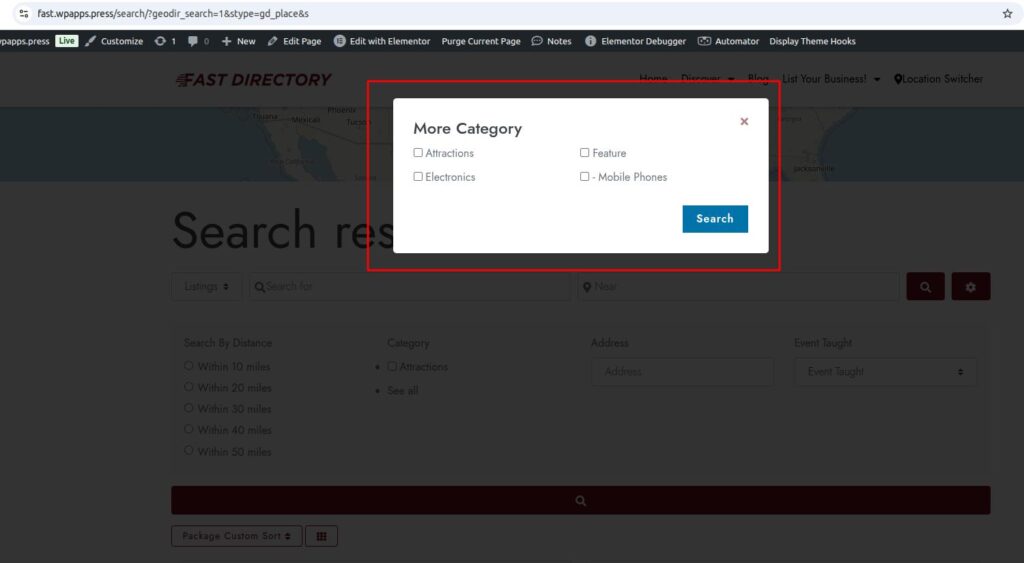Tick the Electronics category checkbox

coord(418,177)
